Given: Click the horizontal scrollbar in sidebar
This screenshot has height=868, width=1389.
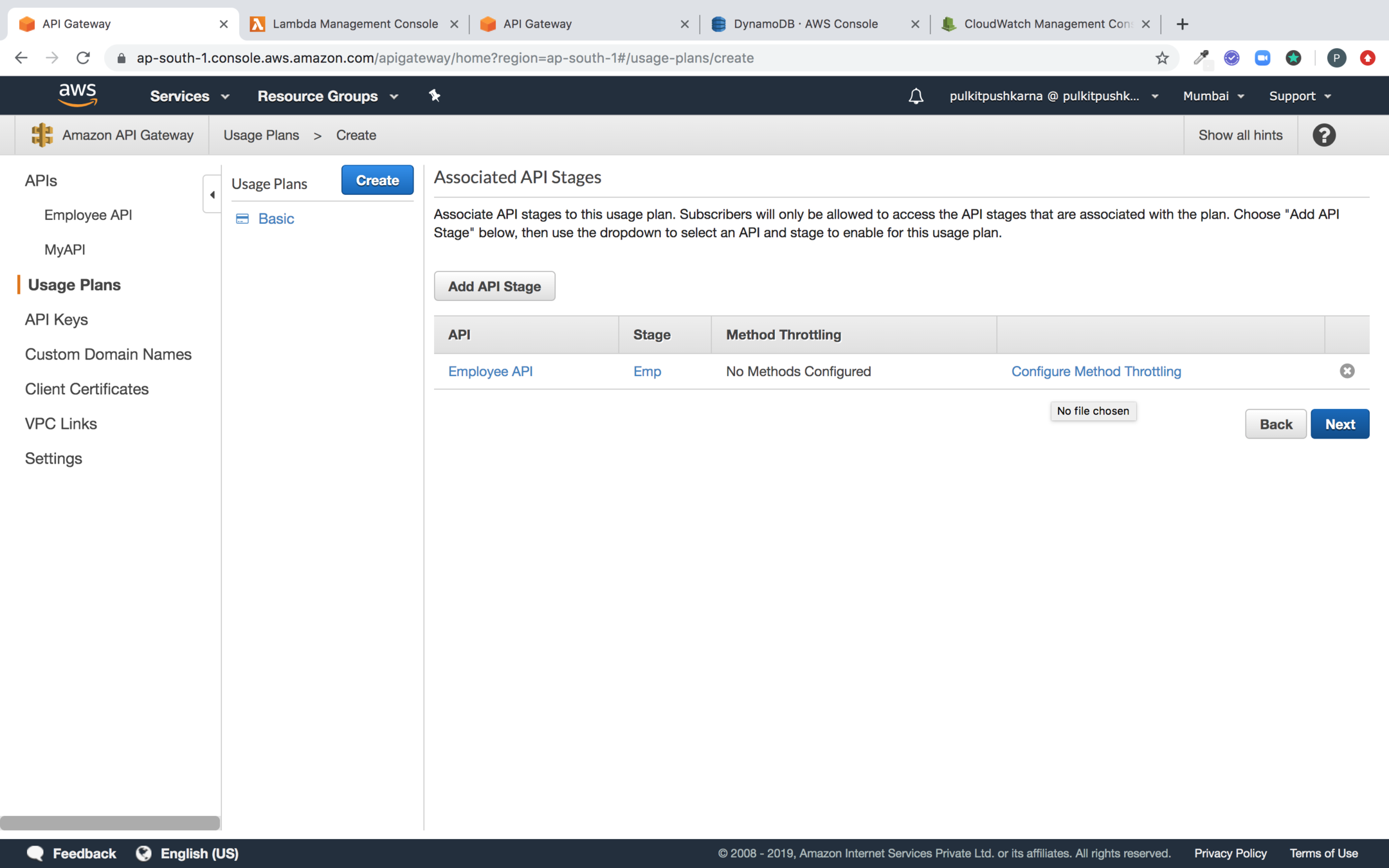Looking at the screenshot, I should tap(110, 822).
